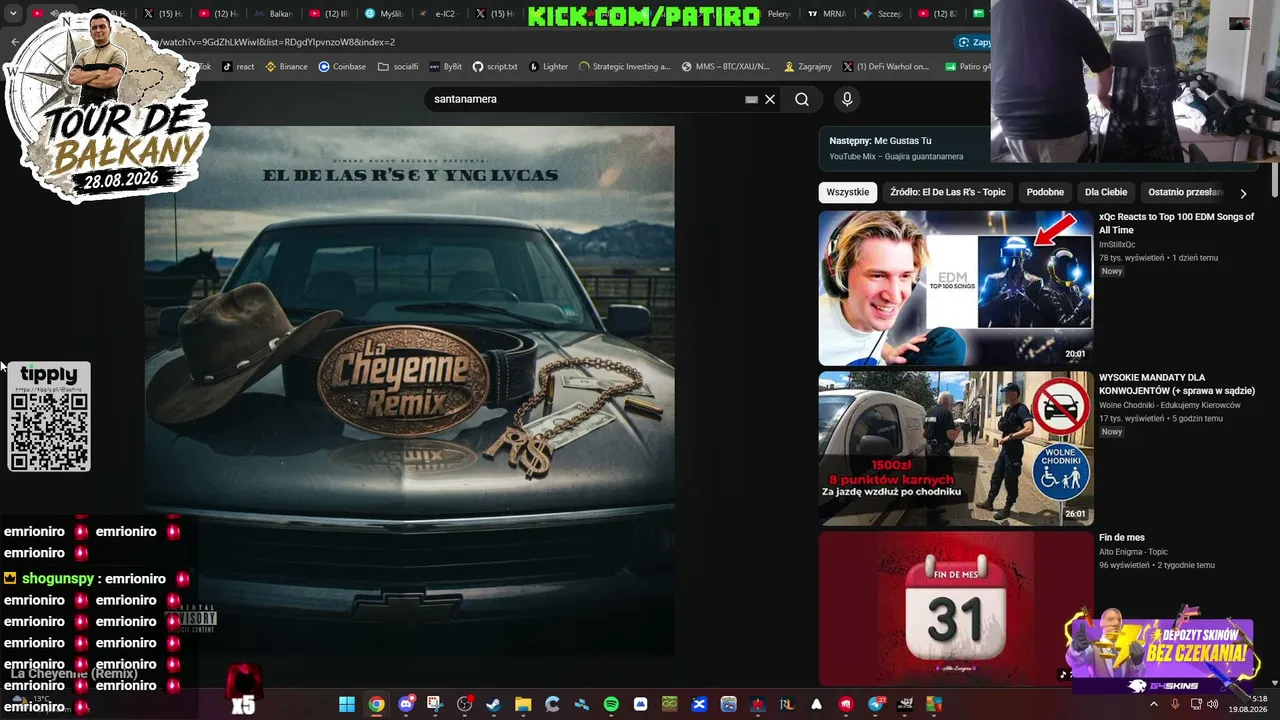
Task: Switch to the Balkan browser tab
Action: click(x=275, y=14)
